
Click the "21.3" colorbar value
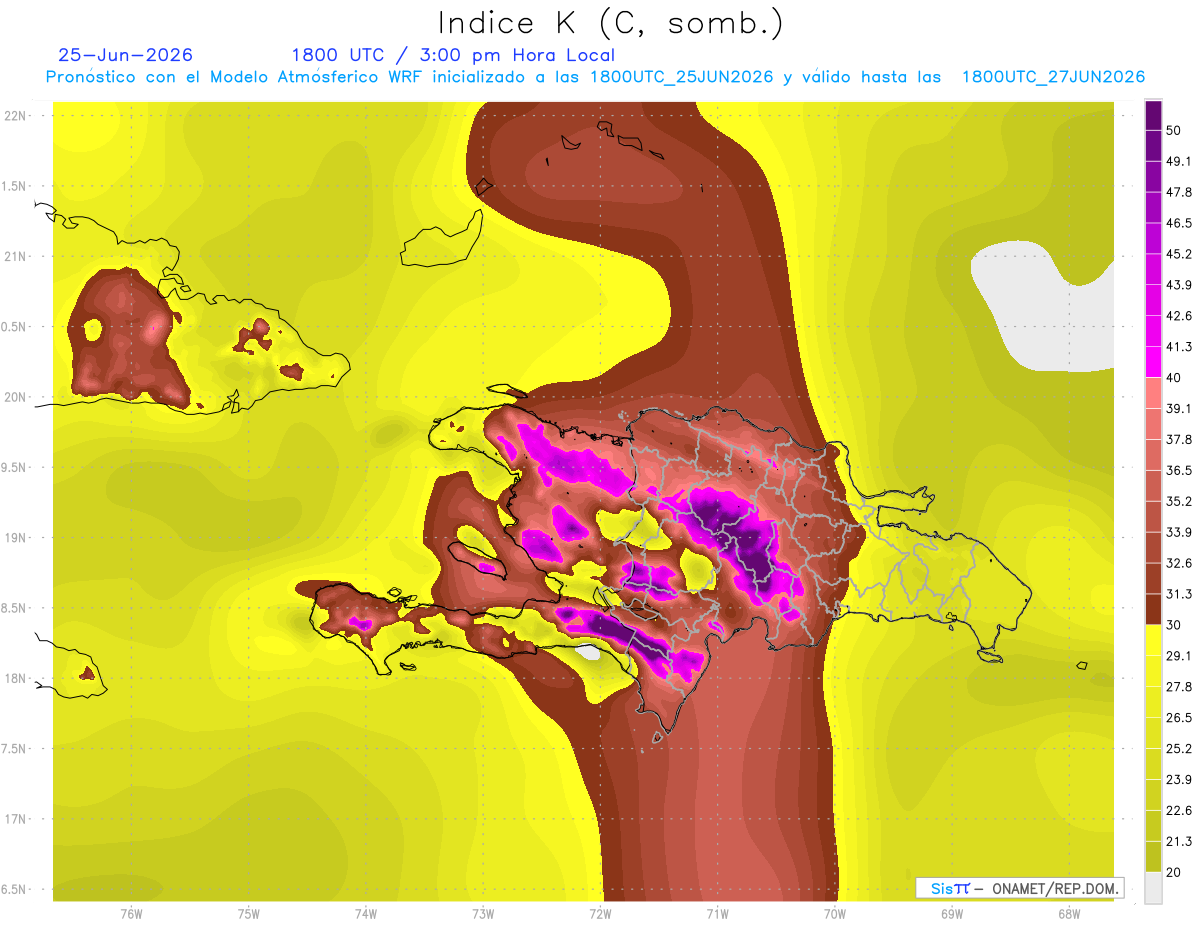(x=1179, y=842)
